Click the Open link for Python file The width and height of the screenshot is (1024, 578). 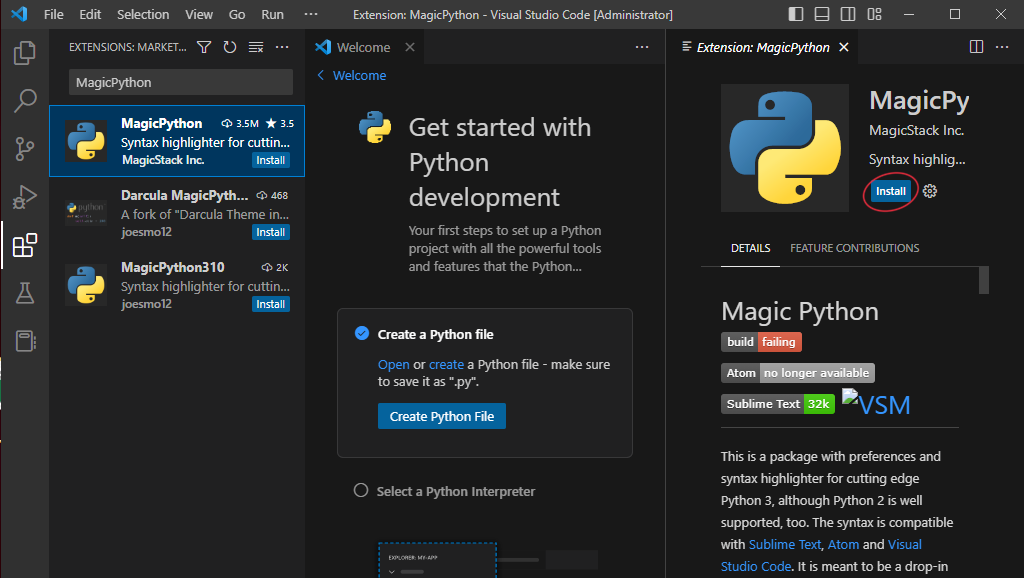394,364
